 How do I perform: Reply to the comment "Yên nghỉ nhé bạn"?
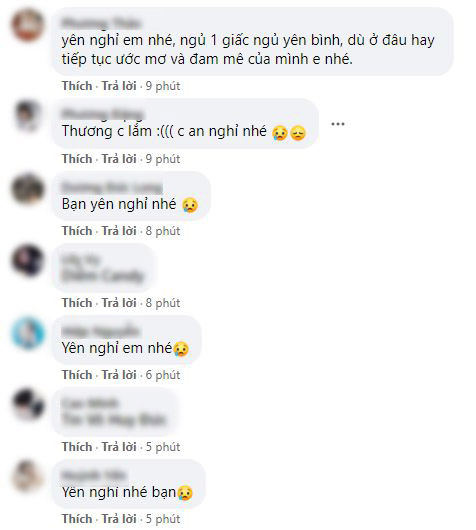119,519
